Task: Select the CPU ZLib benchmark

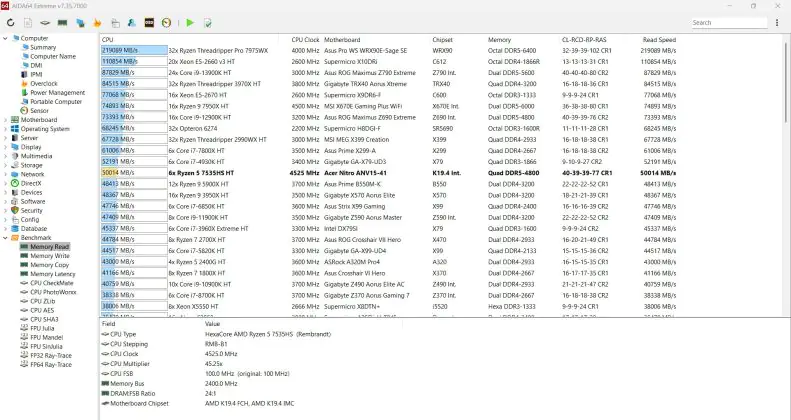Action: (x=42, y=302)
